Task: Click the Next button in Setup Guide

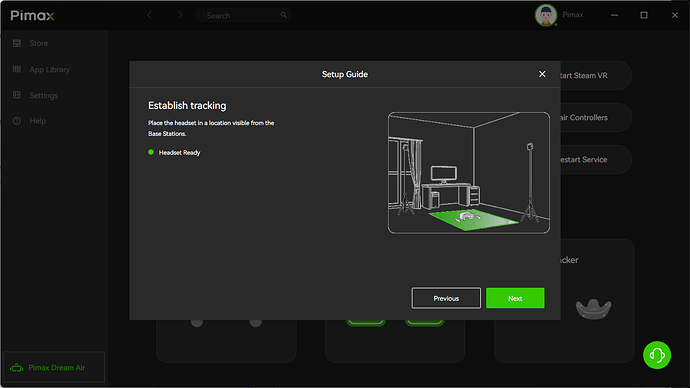Action: [515, 298]
